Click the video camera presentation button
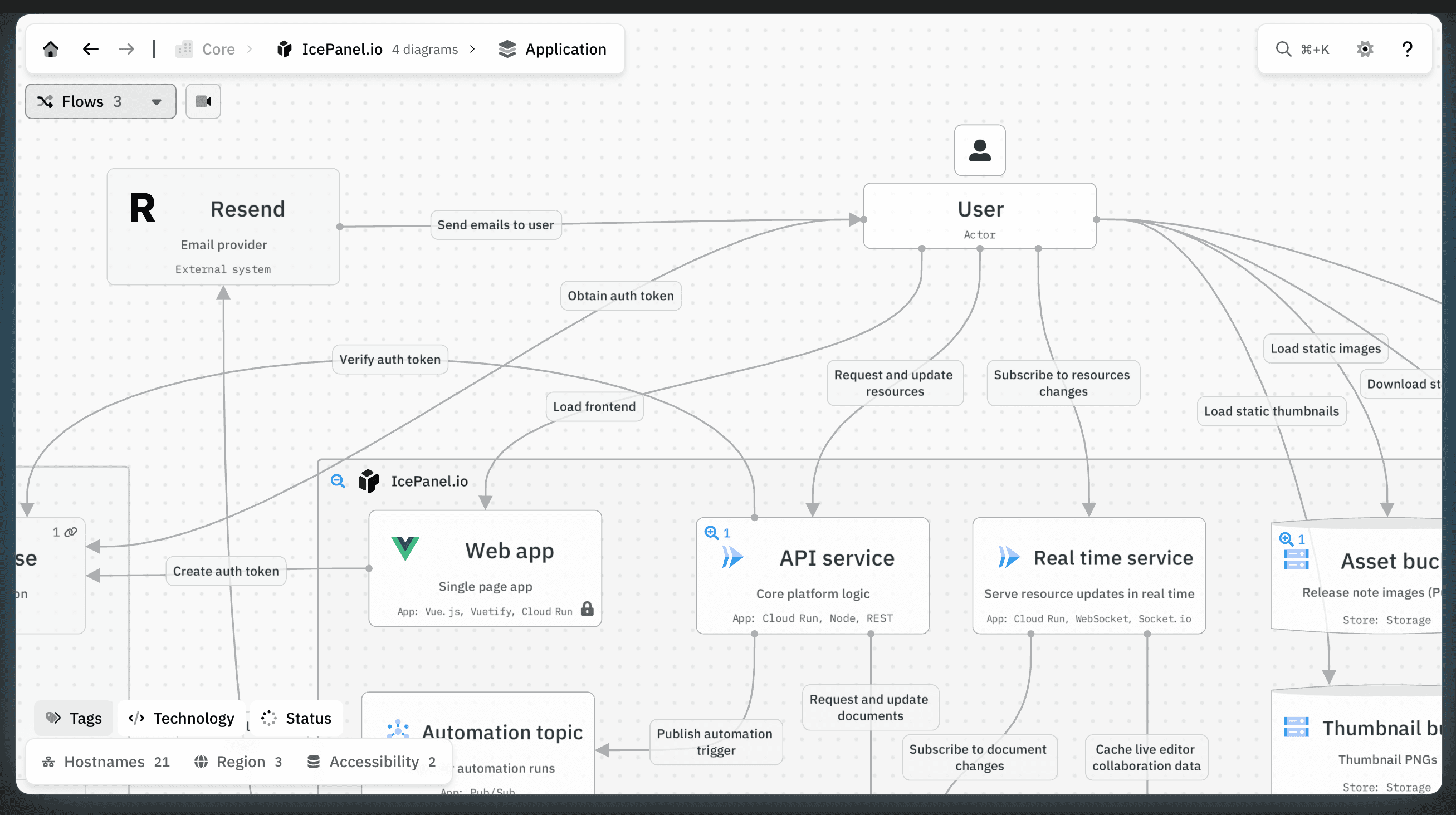This screenshot has height=815, width=1456. pyautogui.click(x=203, y=102)
